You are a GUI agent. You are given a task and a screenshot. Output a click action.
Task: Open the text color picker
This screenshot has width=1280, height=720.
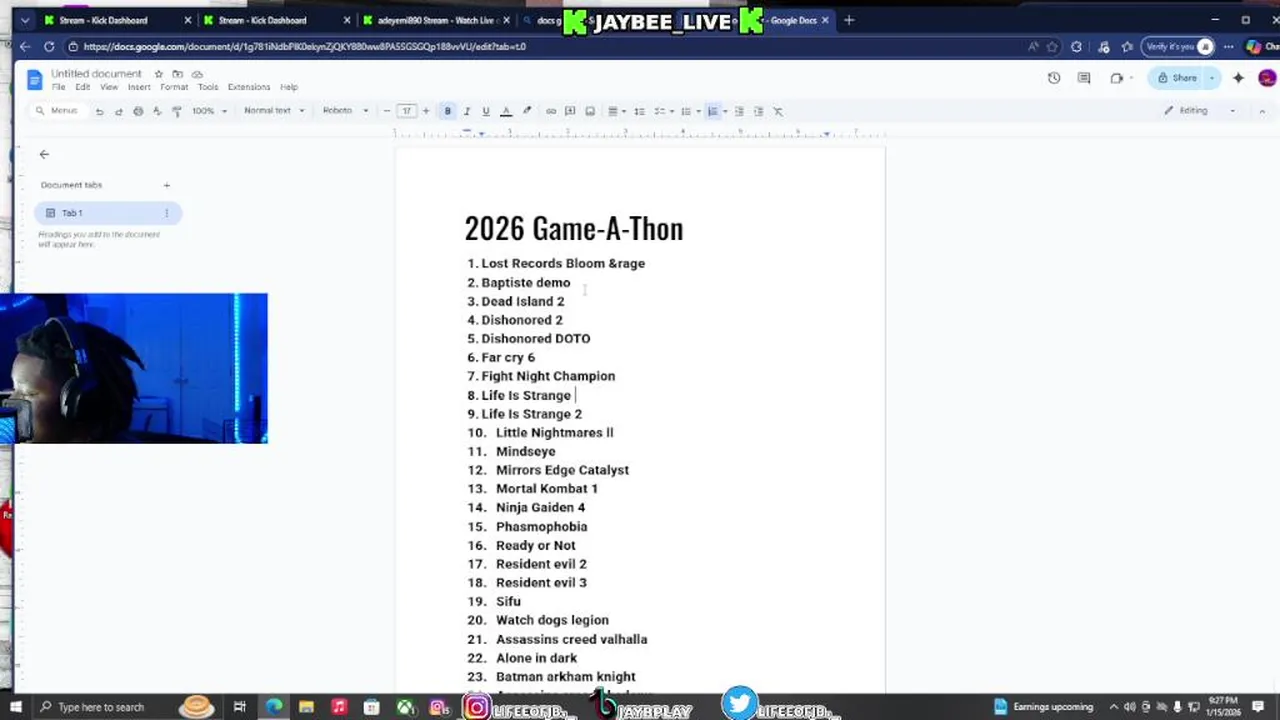coord(506,111)
